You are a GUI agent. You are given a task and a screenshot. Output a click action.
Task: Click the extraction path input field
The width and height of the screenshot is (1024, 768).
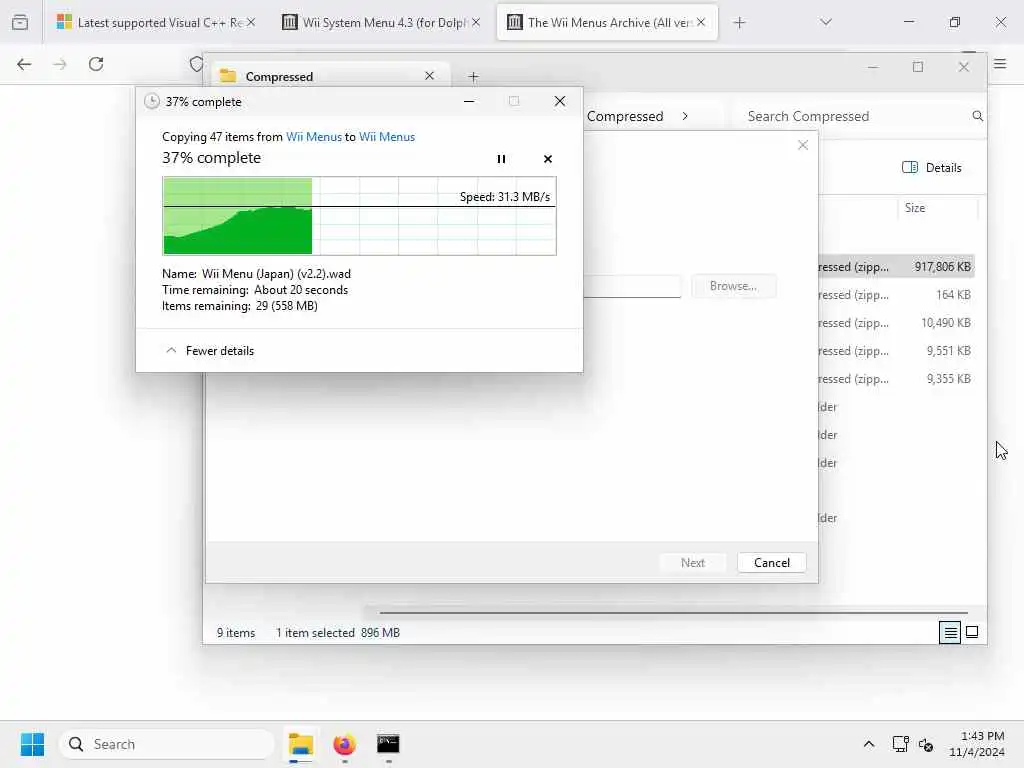632,286
